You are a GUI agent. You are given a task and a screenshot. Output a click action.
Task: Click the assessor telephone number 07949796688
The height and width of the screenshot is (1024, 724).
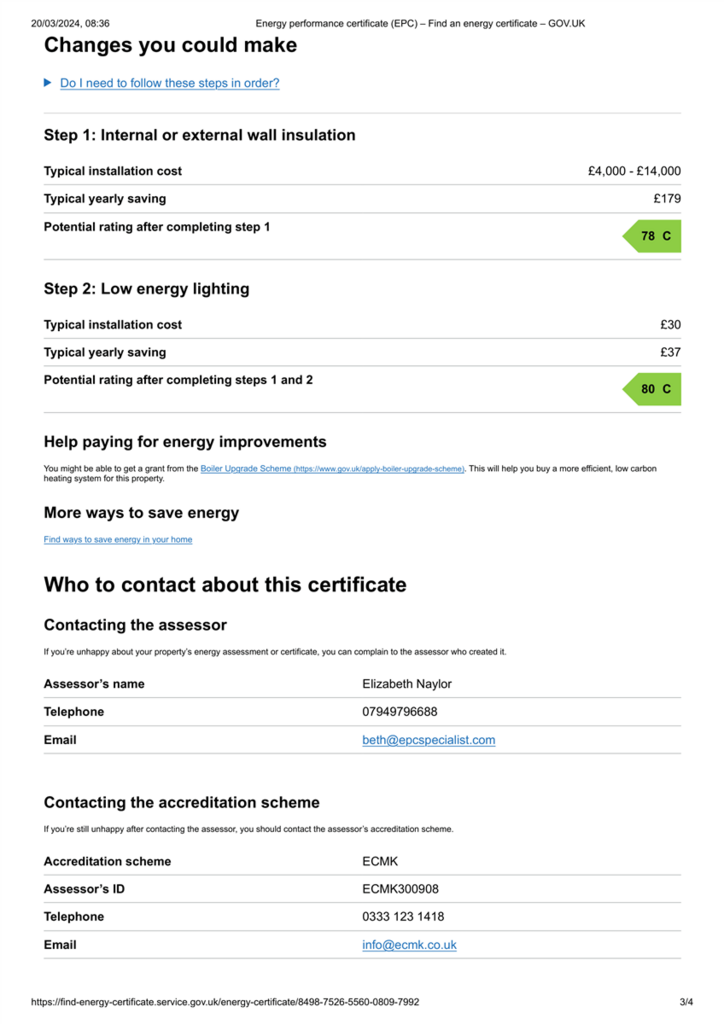point(400,712)
